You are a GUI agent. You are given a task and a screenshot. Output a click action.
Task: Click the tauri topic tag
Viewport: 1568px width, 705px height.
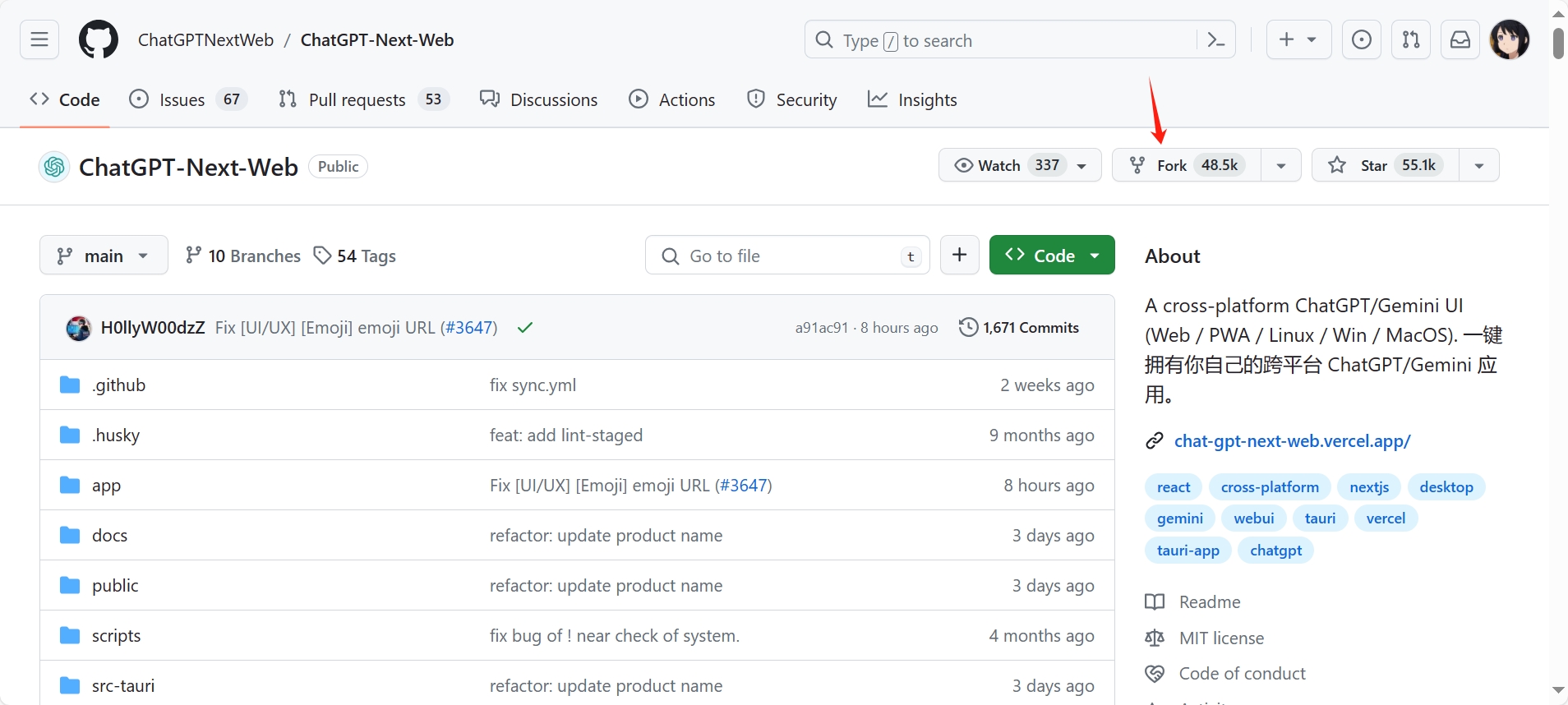click(1320, 518)
